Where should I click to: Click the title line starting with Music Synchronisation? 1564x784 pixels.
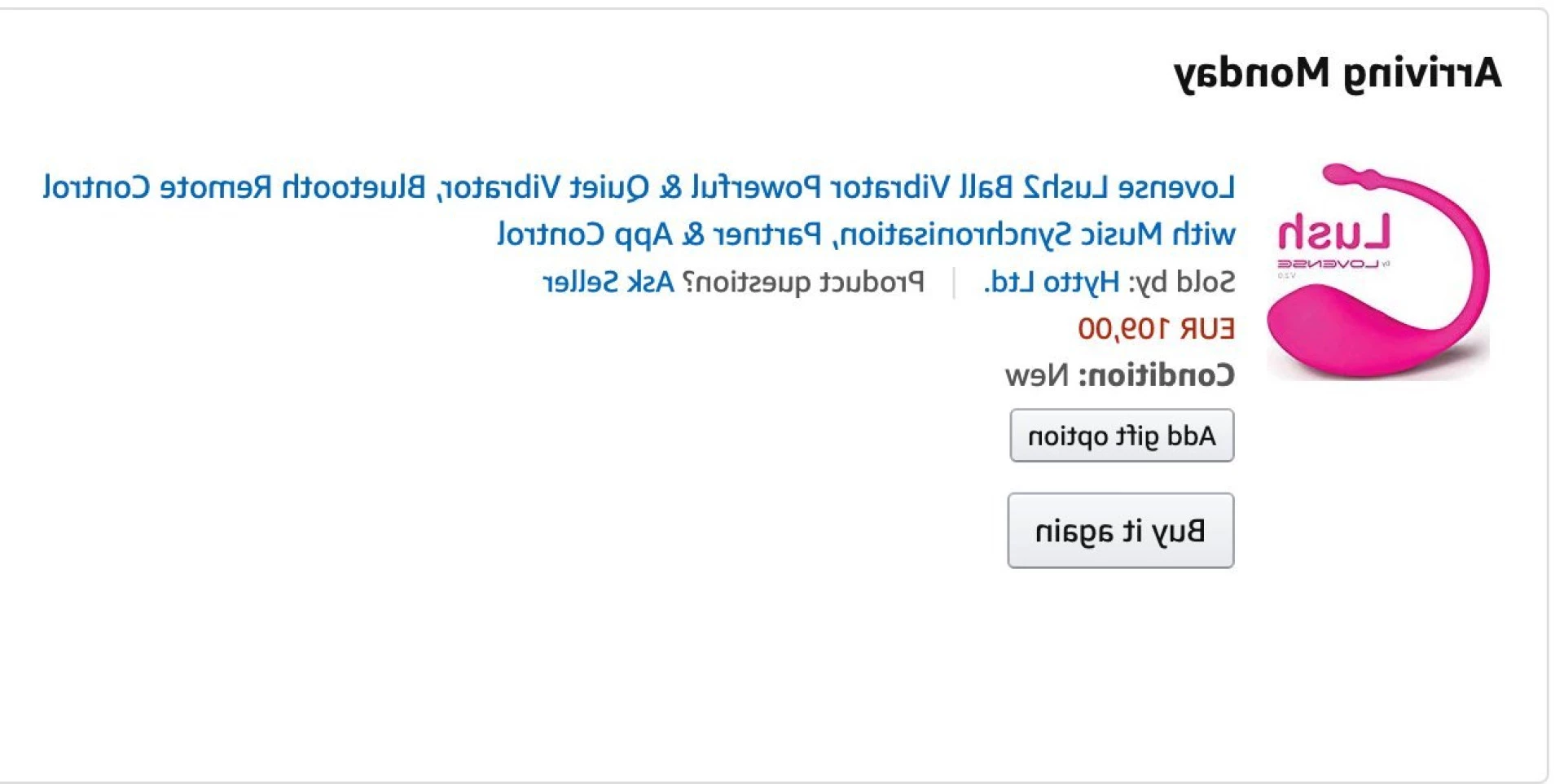(x=866, y=235)
